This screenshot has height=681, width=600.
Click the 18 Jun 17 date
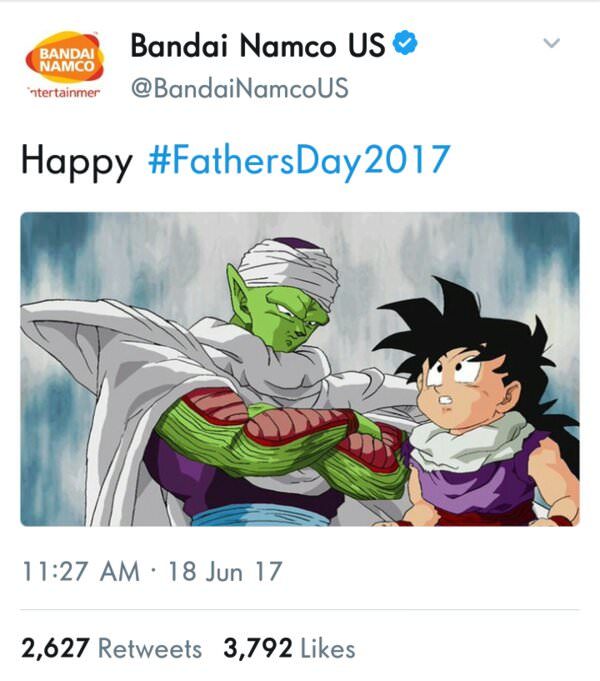[x=226, y=572]
